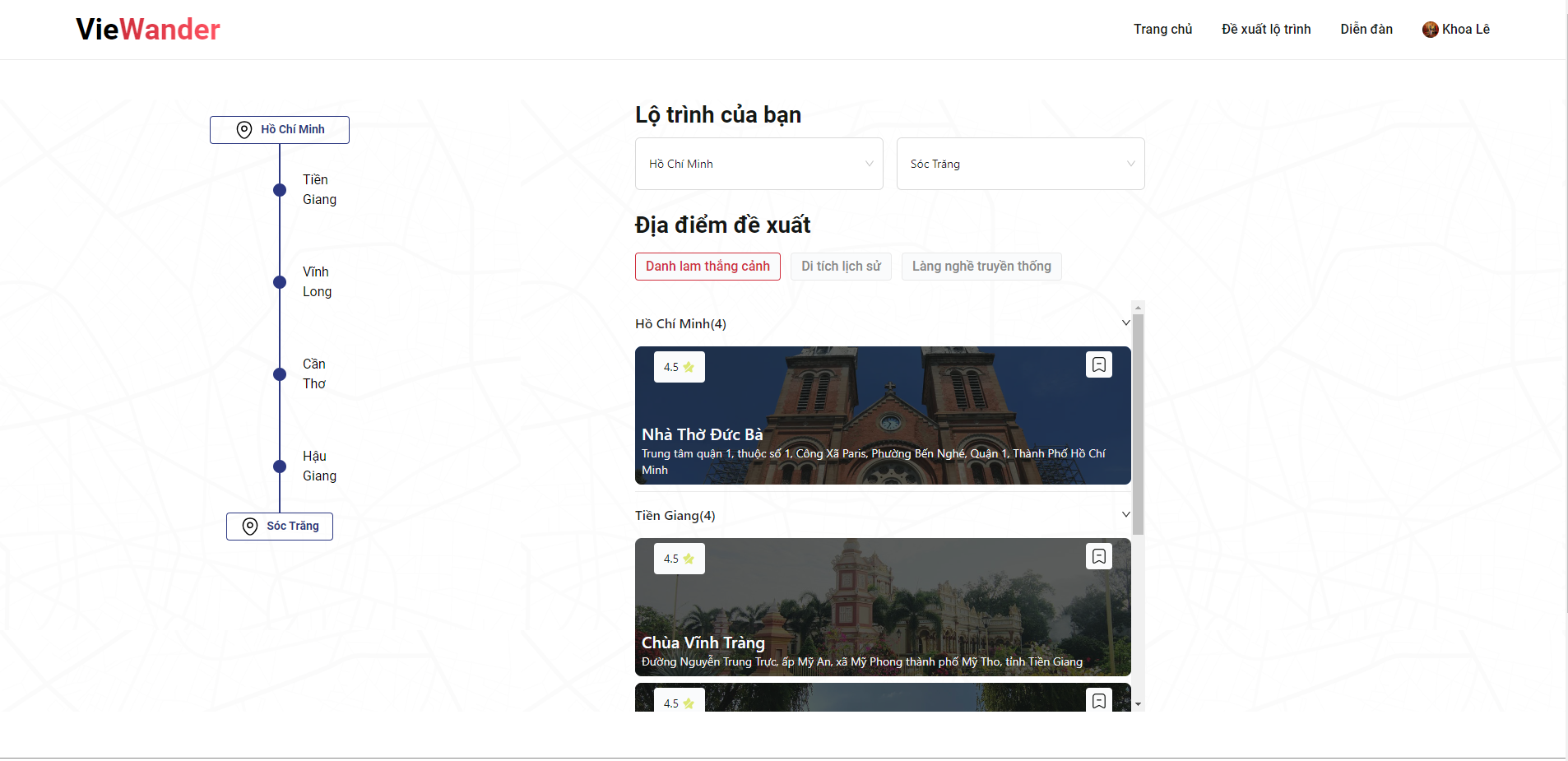Click the location pin icon beside Sóc Trăng
The width and height of the screenshot is (1568, 761).
(x=249, y=526)
